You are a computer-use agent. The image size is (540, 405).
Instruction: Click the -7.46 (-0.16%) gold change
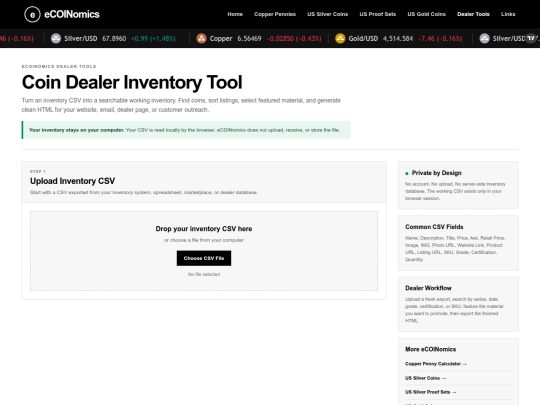tap(440, 38)
